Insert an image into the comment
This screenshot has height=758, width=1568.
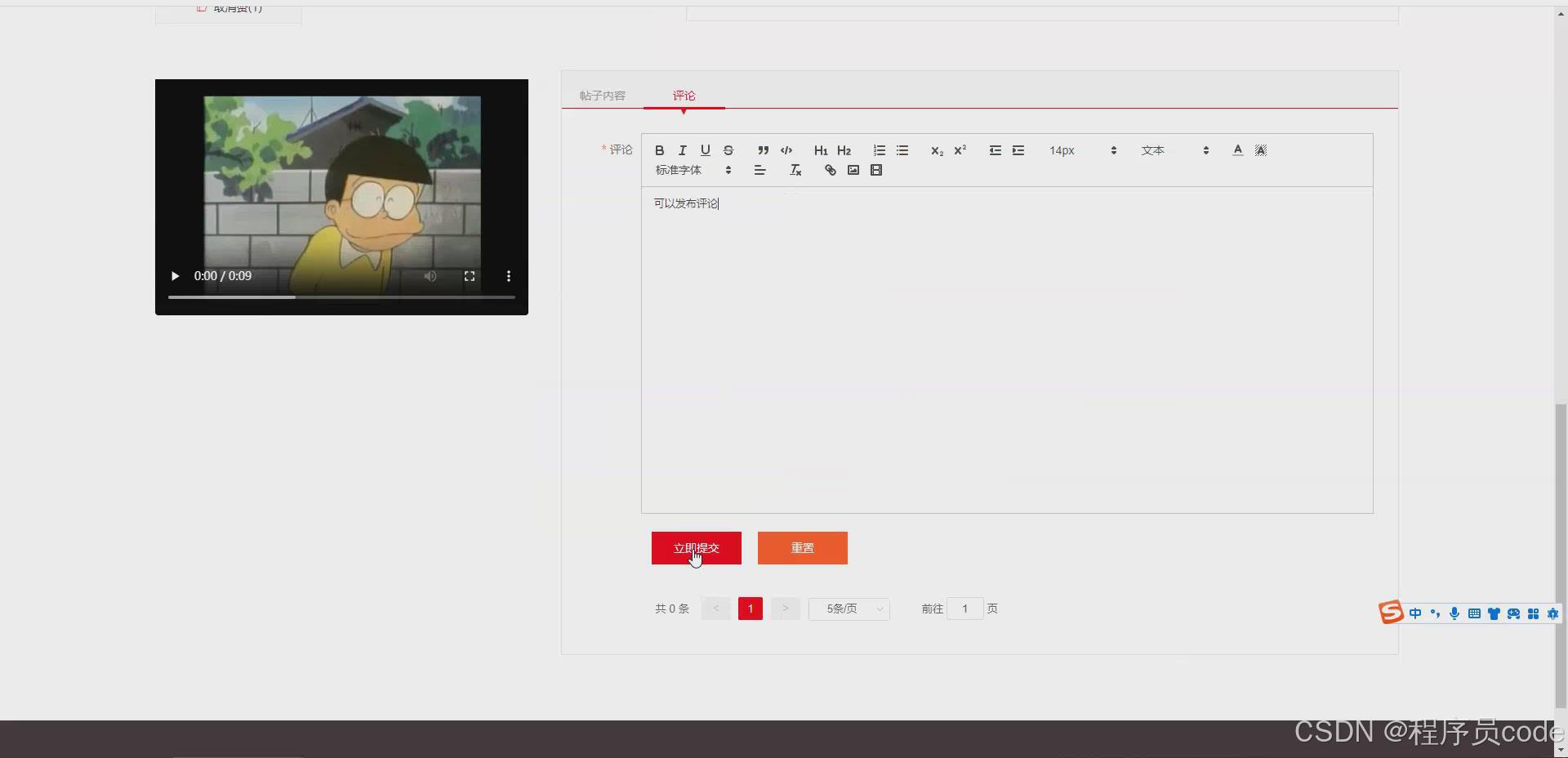click(853, 170)
